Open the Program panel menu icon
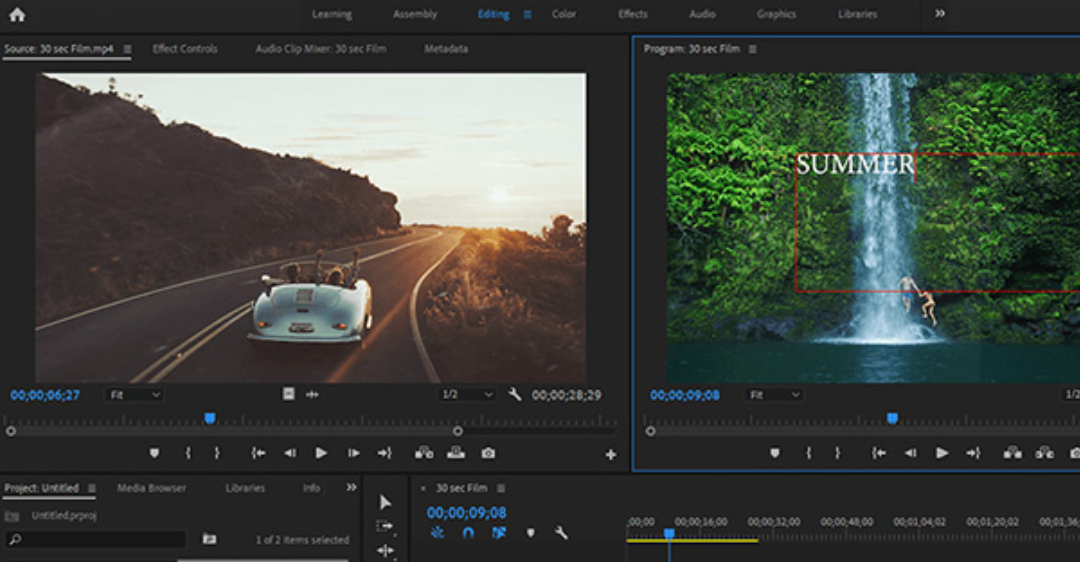 752,49
